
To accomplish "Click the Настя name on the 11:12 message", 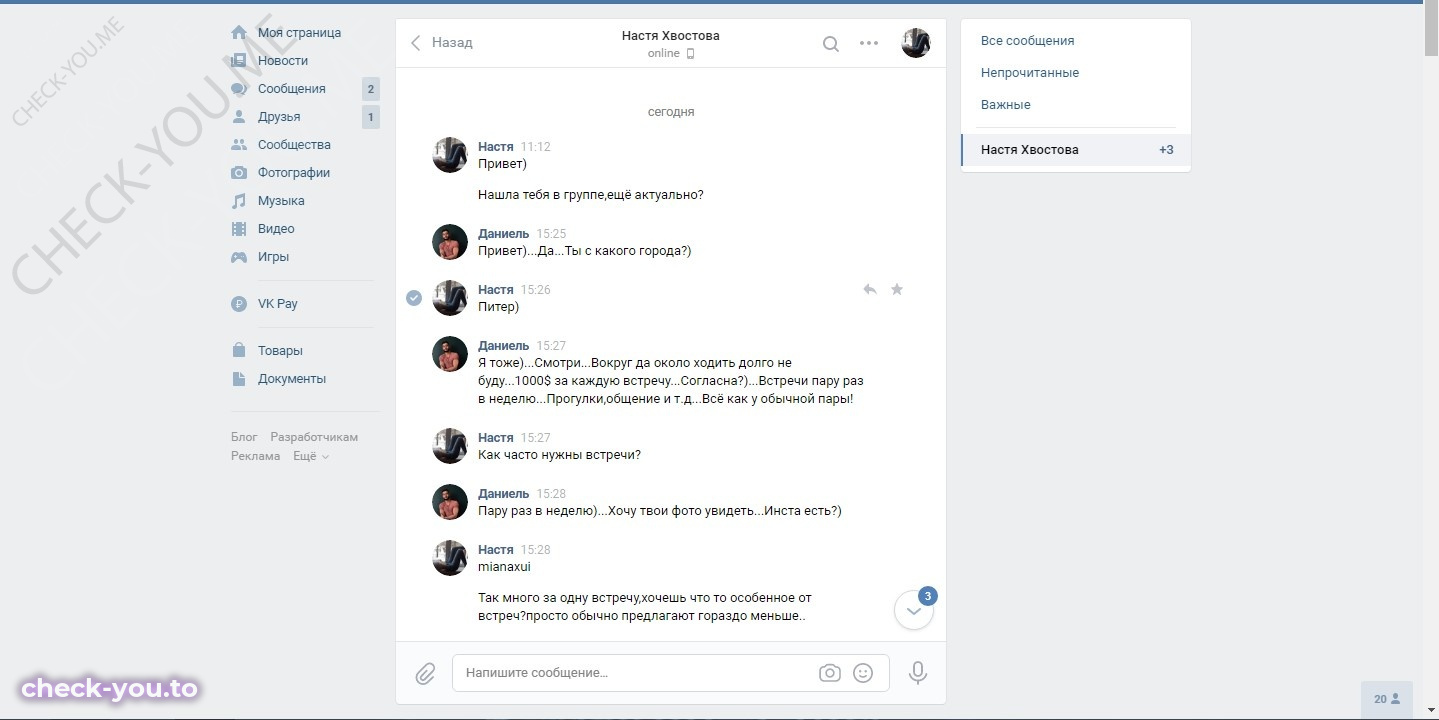I will 496,146.
